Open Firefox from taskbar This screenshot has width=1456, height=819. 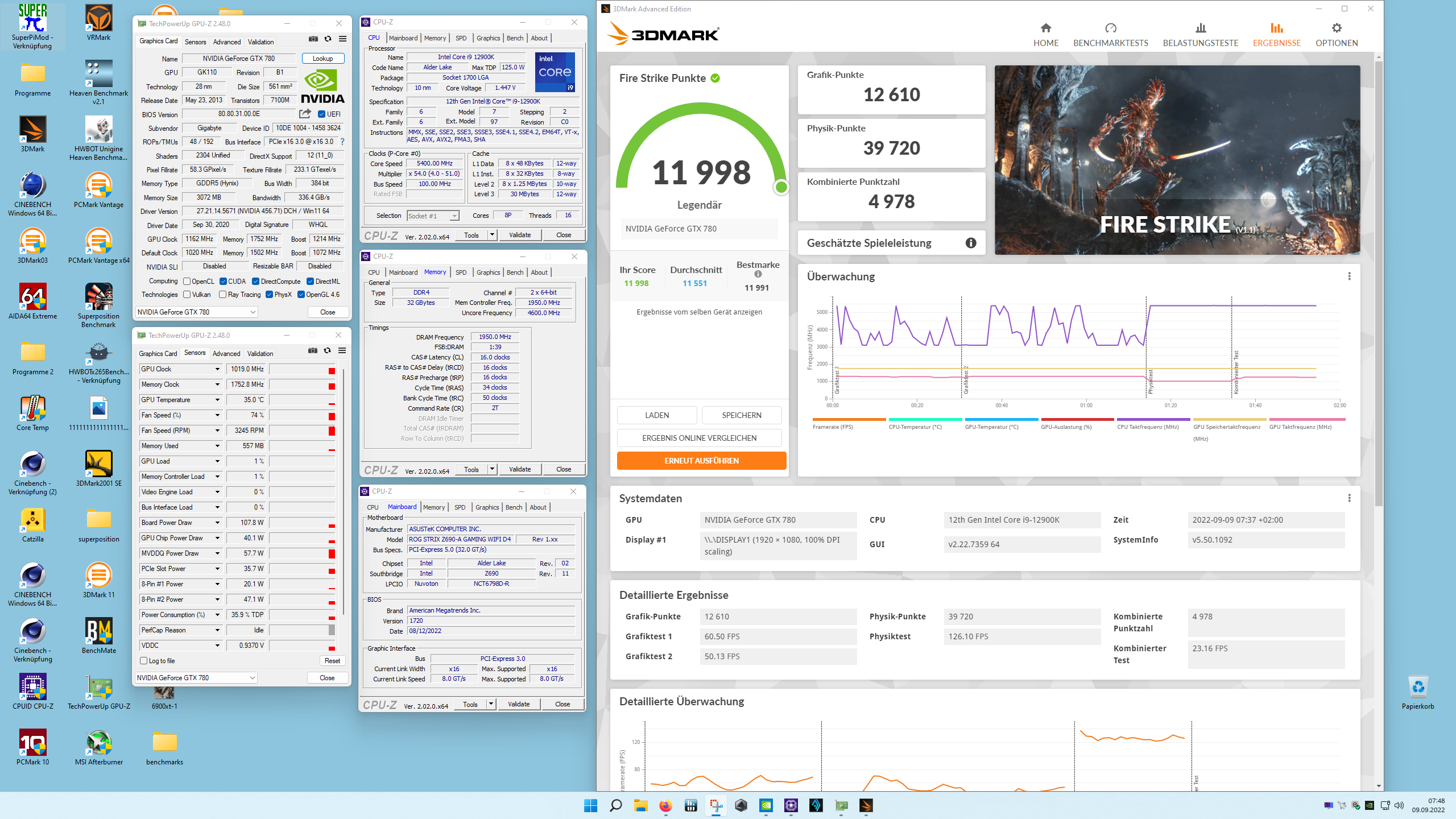tap(665, 805)
